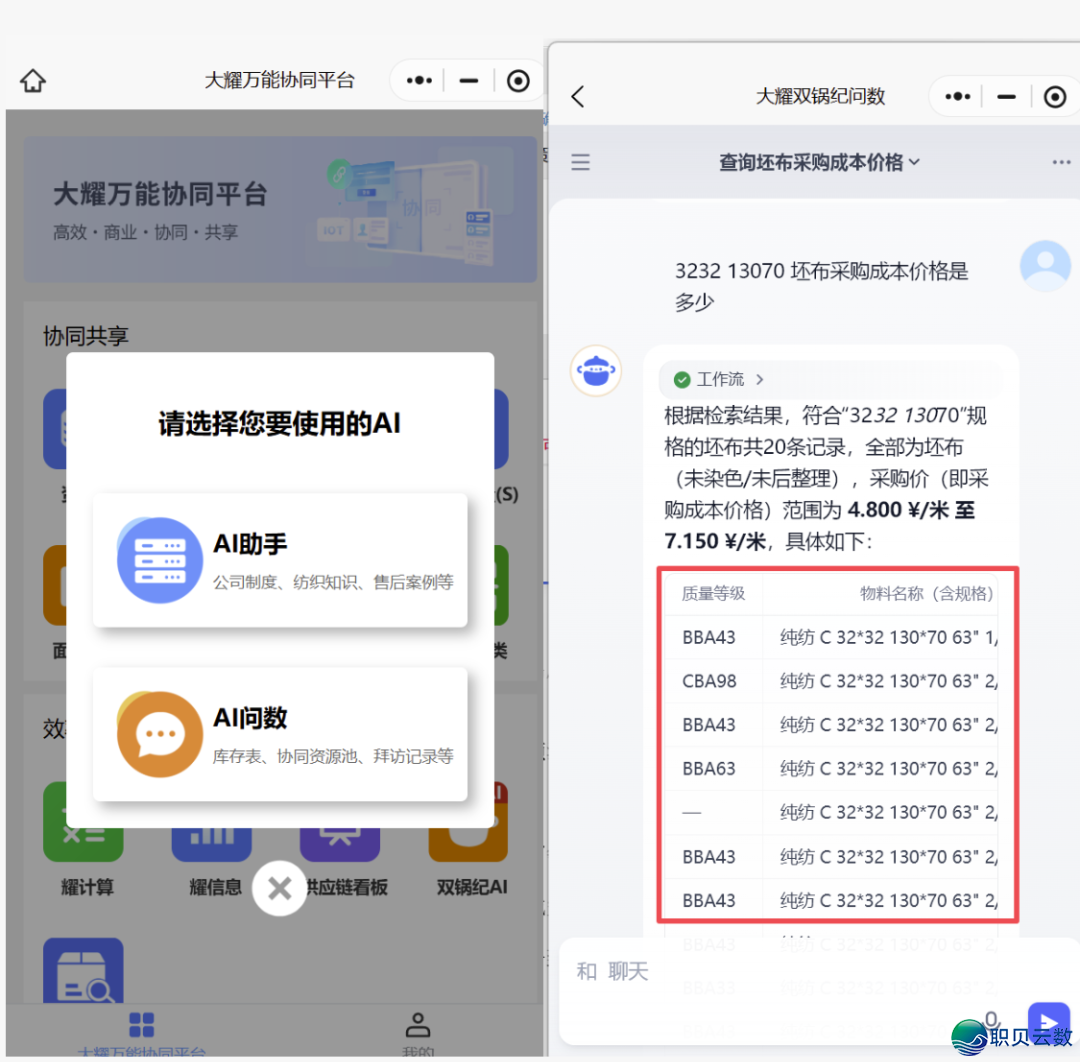Send the message with blue send button
Viewport: 1080px width, 1062px height.
pyautogui.click(x=1048, y=1021)
